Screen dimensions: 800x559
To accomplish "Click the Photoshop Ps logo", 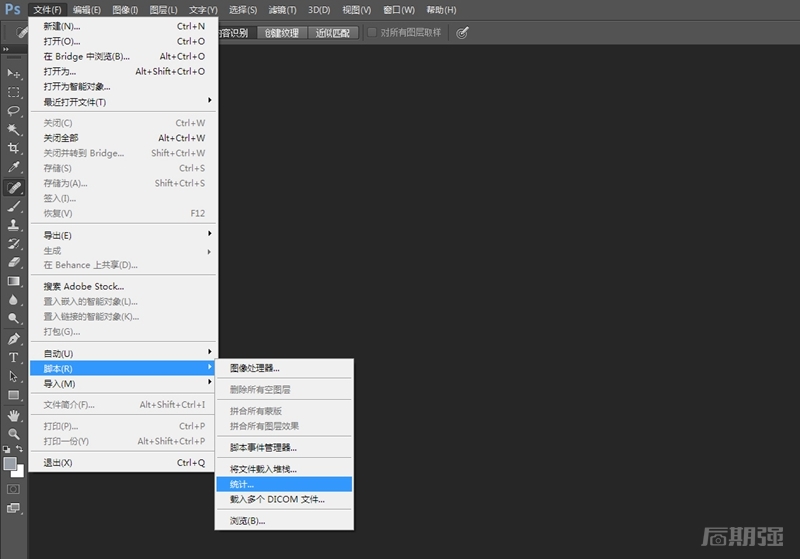I will tap(13, 9).
